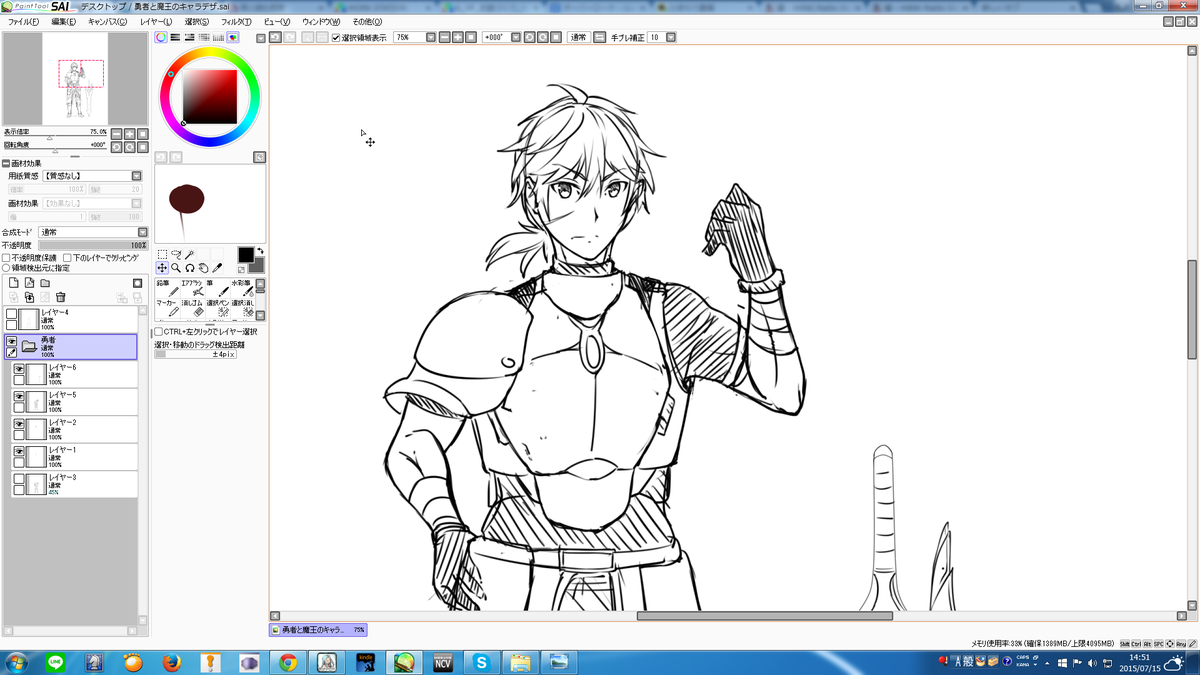This screenshot has height=675, width=1200.
Task: Collapse the 画材効果 section
Action: click(x=5, y=163)
